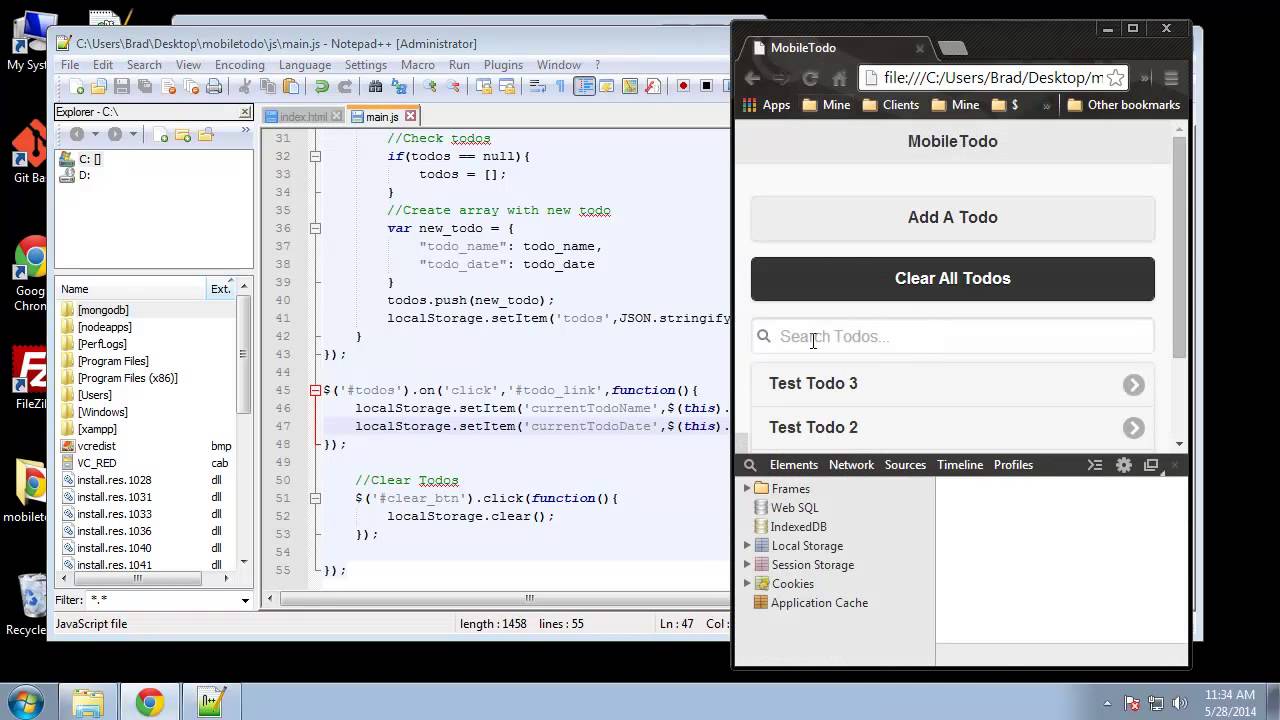Open the Test Todo 3 list item
This screenshot has height=720, width=1280.
click(x=953, y=384)
